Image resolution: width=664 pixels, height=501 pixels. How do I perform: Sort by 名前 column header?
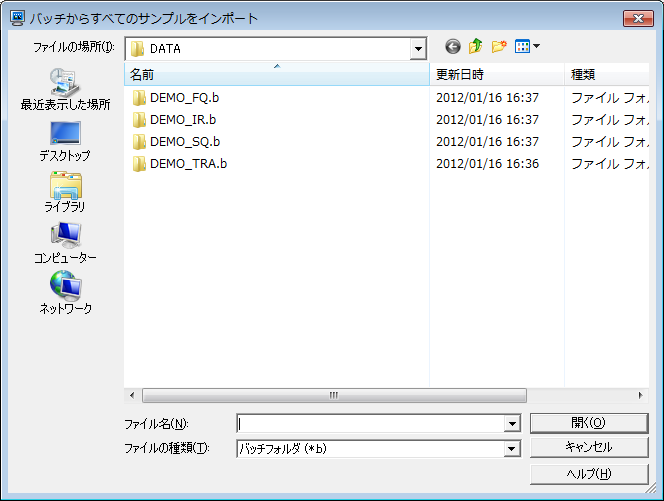[x=277, y=75]
